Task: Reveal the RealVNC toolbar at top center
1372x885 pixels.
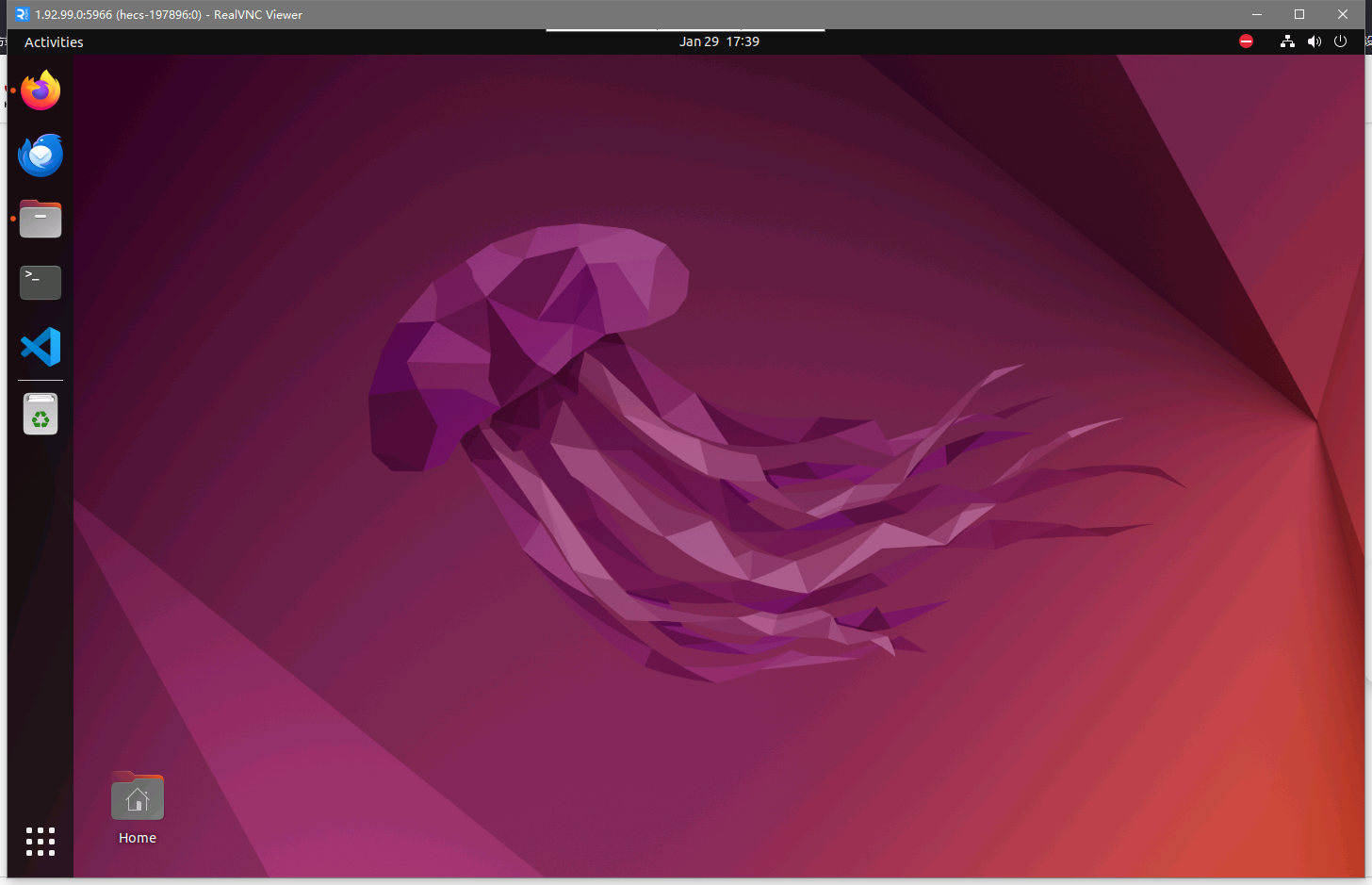Action: click(x=685, y=30)
